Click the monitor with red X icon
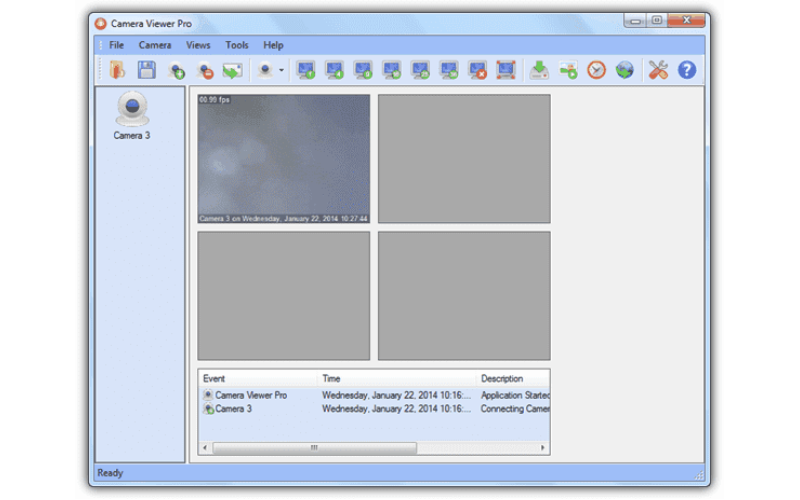This screenshot has width=800, height=500. coord(478,70)
